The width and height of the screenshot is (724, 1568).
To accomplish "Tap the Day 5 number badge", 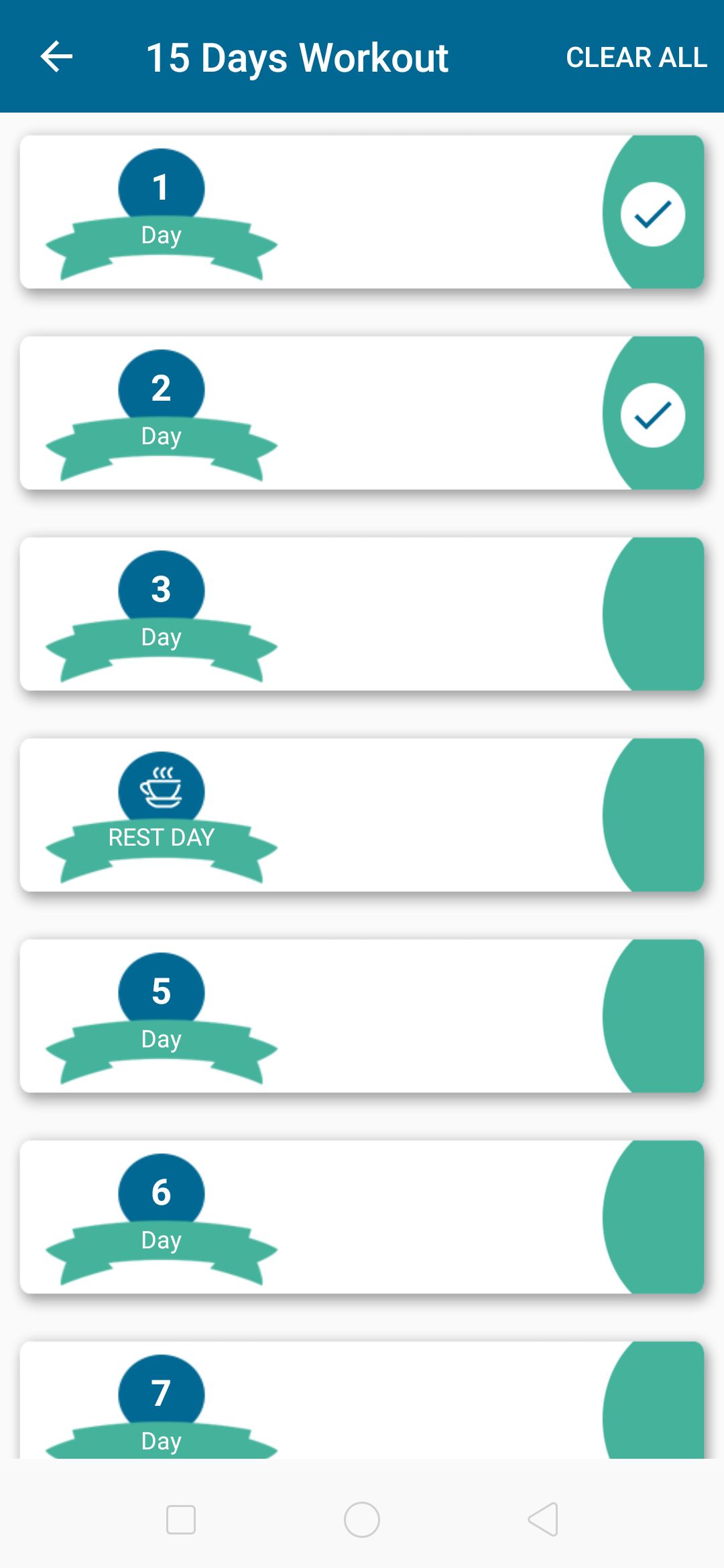I will click(161, 990).
